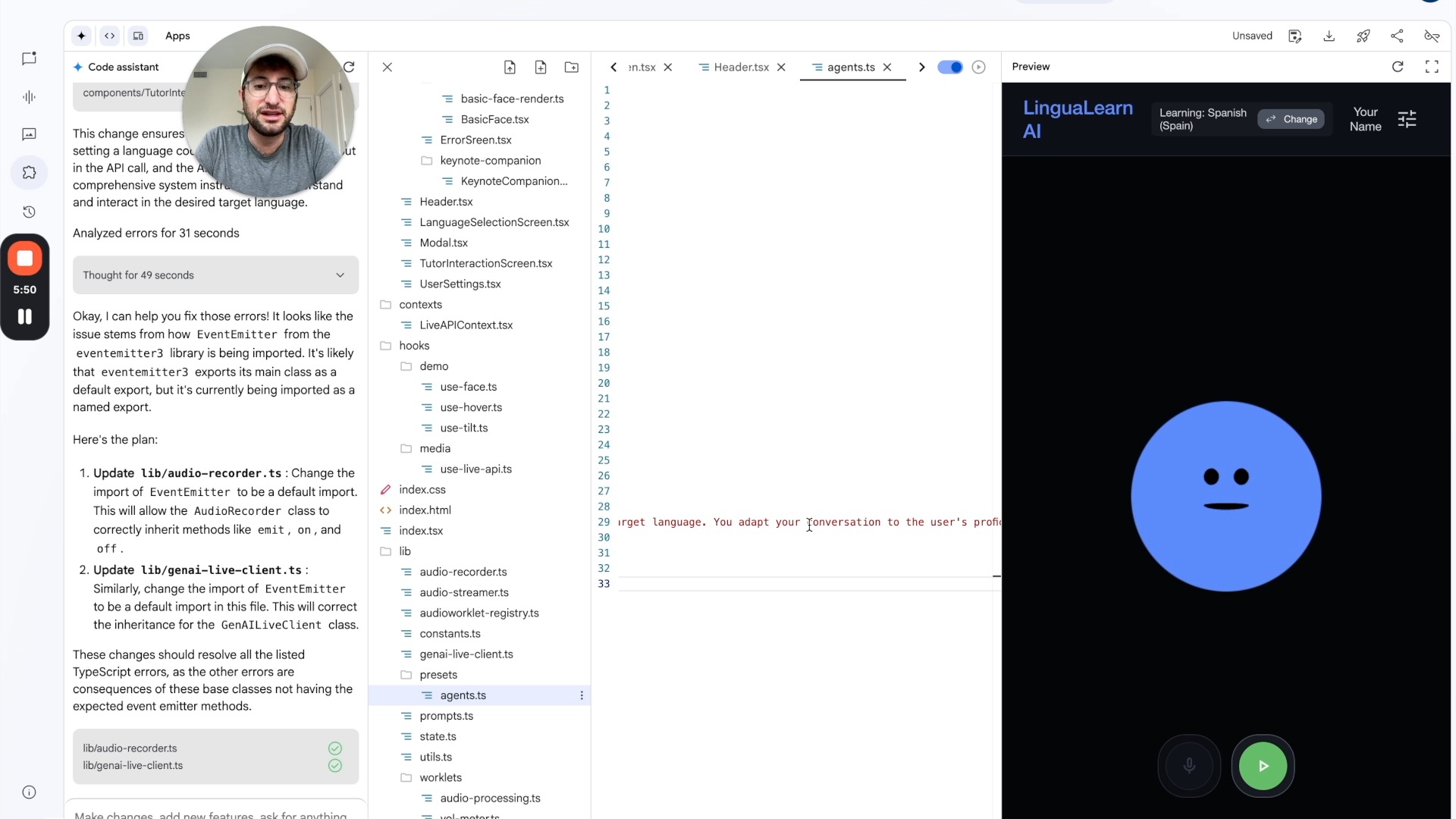The height and width of the screenshot is (819, 1456).
Task: Click the Change language button
Action: [x=1291, y=119]
